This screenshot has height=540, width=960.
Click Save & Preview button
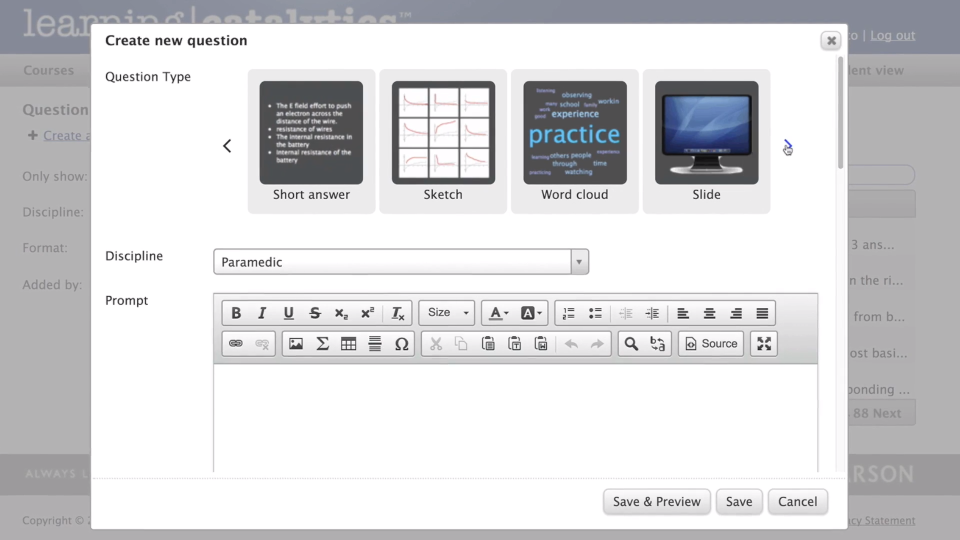pos(656,501)
